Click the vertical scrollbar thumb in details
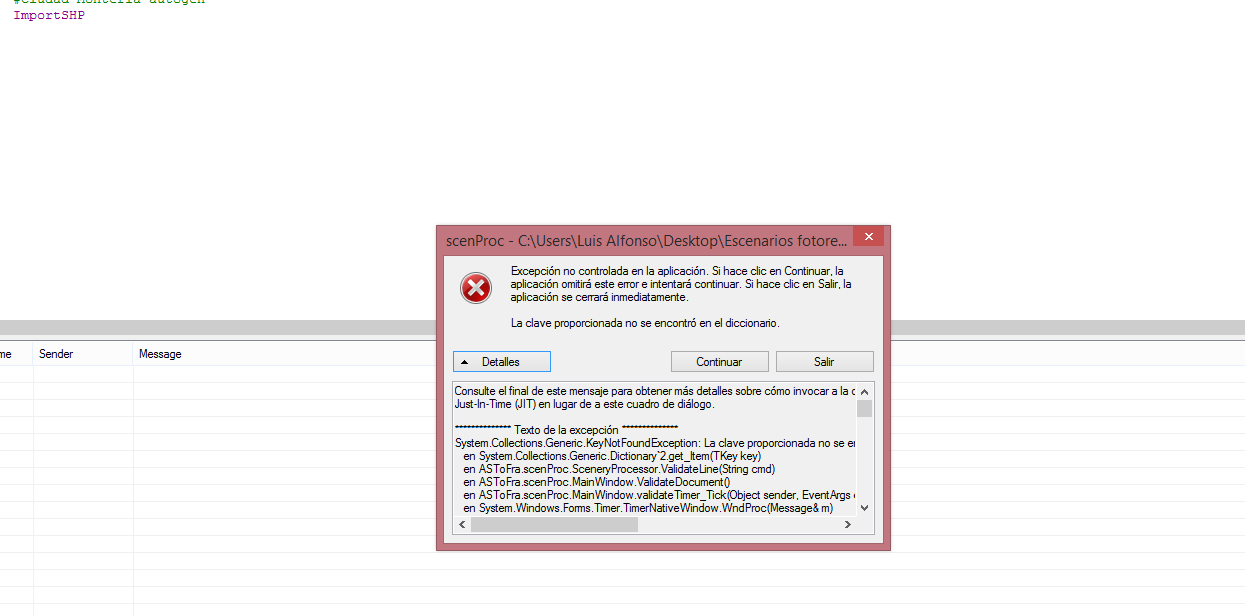The height and width of the screenshot is (616, 1245). click(x=864, y=408)
